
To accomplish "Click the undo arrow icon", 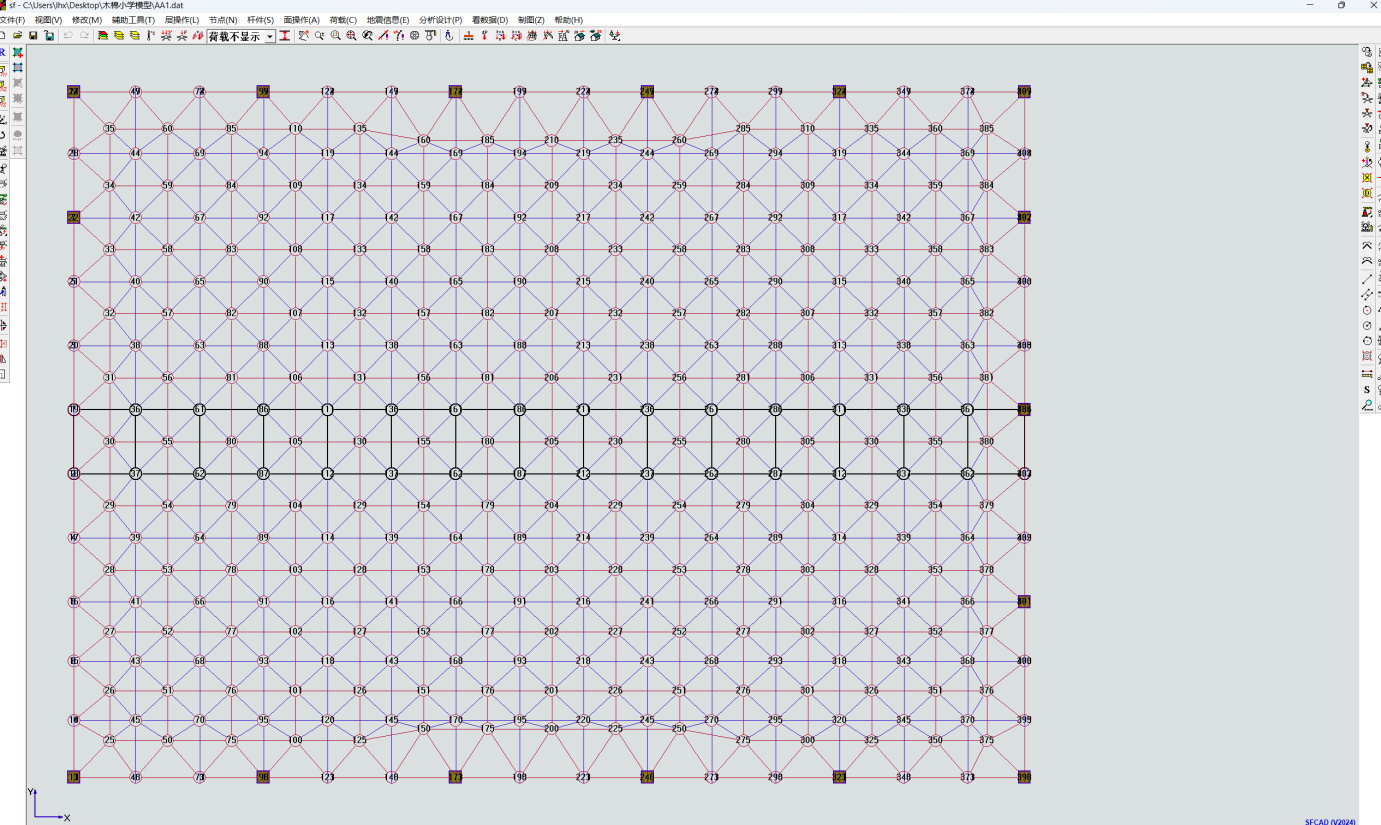I will tap(68, 36).
